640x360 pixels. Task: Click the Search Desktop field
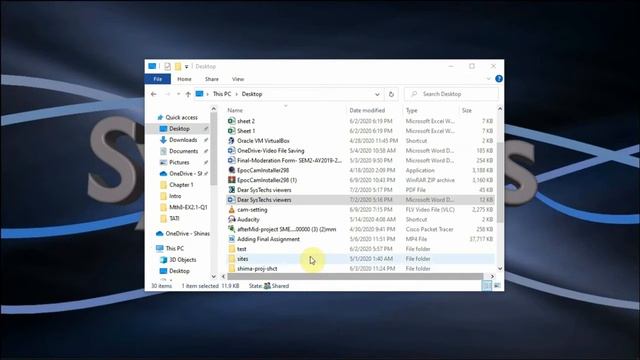451,94
